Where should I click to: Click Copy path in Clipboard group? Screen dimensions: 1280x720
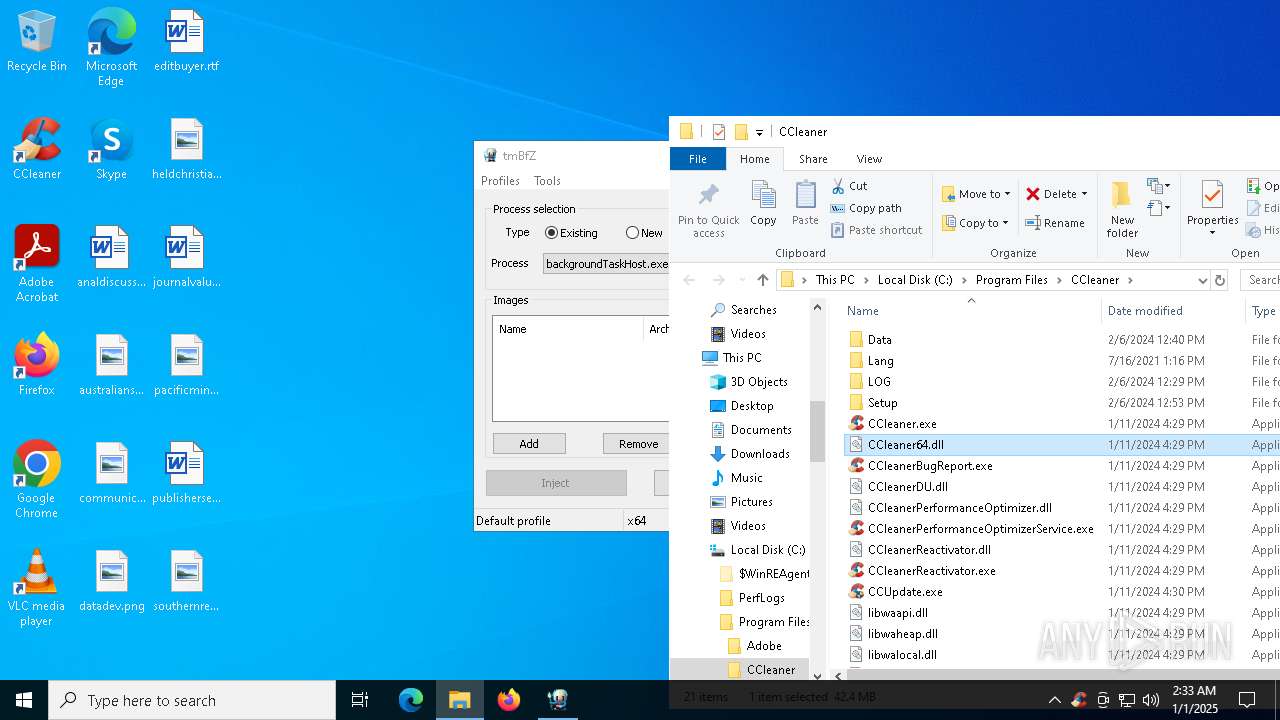866,208
